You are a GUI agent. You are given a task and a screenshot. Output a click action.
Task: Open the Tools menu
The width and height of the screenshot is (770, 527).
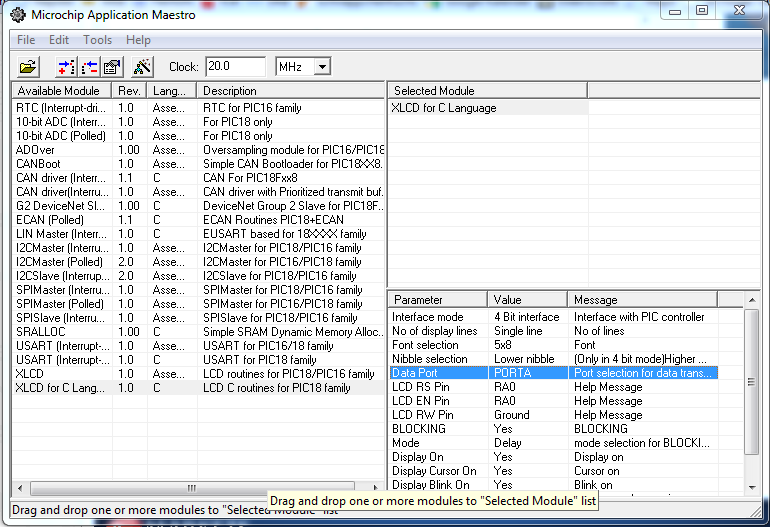(x=97, y=40)
